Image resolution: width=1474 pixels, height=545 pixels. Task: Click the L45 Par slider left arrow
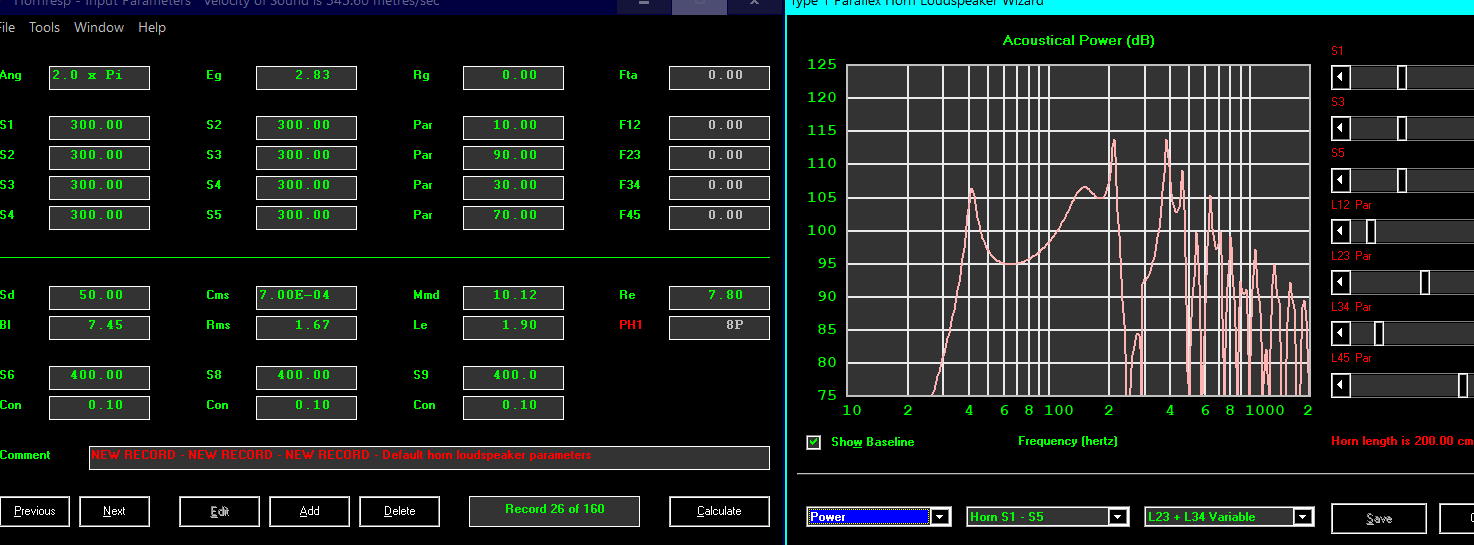(1341, 385)
